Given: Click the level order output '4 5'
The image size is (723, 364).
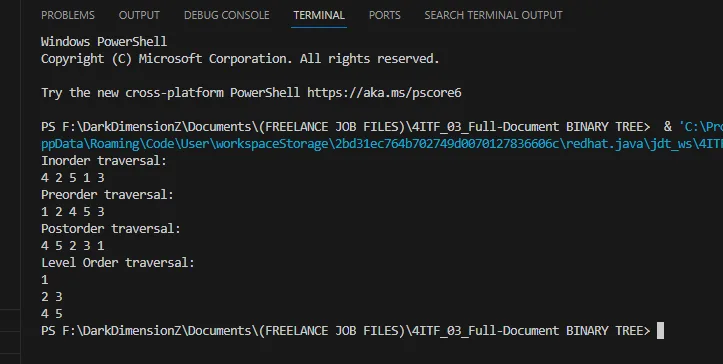Looking at the screenshot, I should coord(52,314).
